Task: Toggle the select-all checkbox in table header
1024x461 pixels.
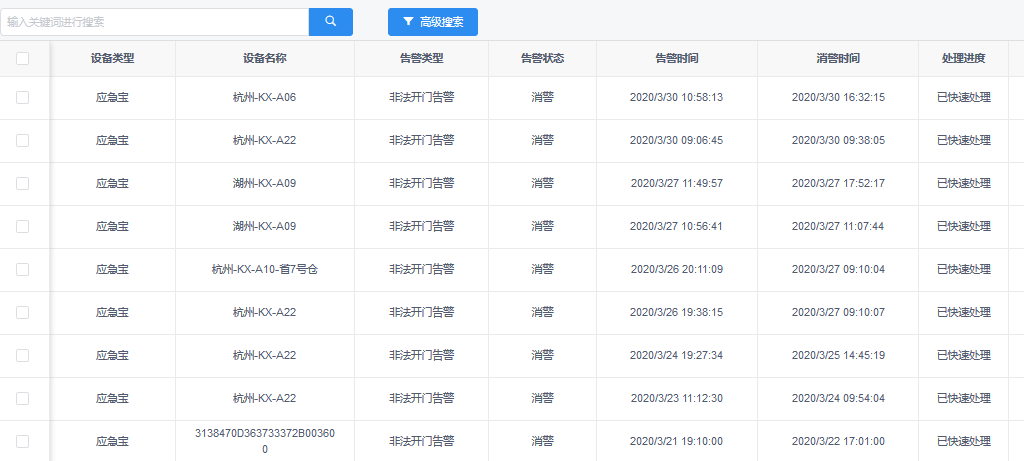Action: (23, 59)
